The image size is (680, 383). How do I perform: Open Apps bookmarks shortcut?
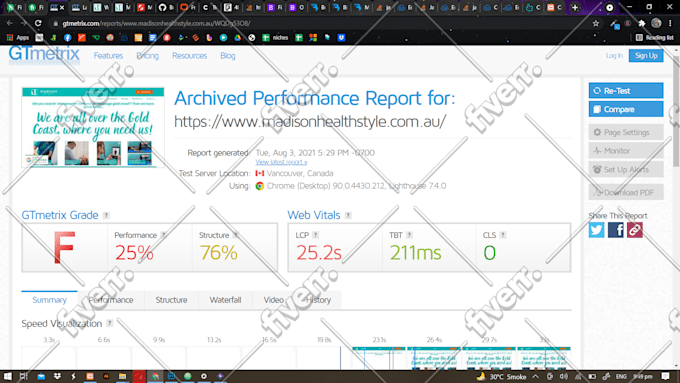18,38
